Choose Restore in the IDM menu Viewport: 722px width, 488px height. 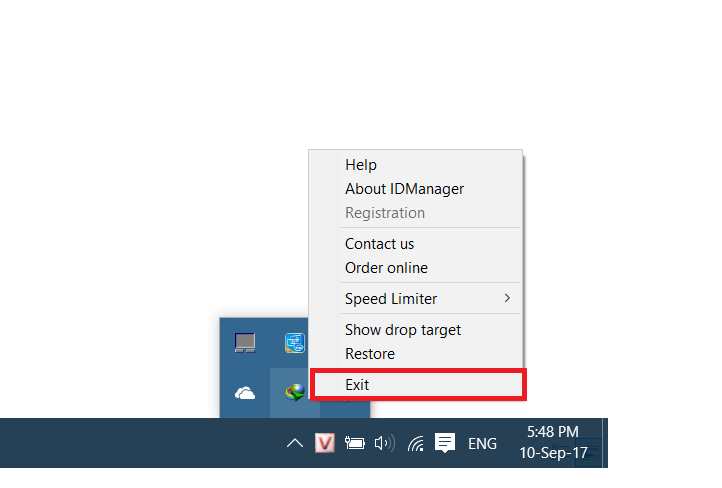coord(370,354)
